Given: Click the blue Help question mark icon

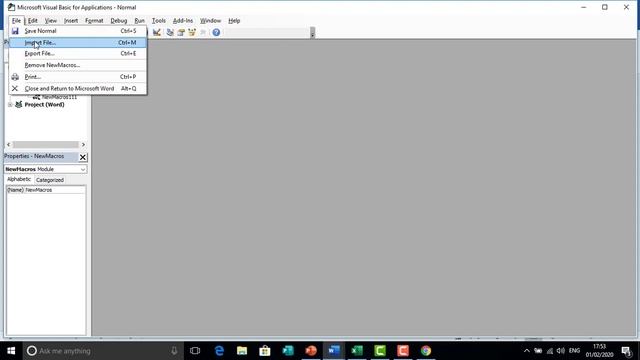Looking at the screenshot, I should (x=216, y=32).
